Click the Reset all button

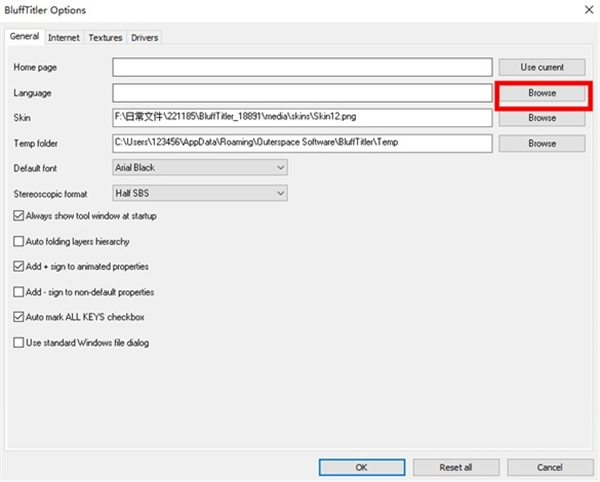455,467
